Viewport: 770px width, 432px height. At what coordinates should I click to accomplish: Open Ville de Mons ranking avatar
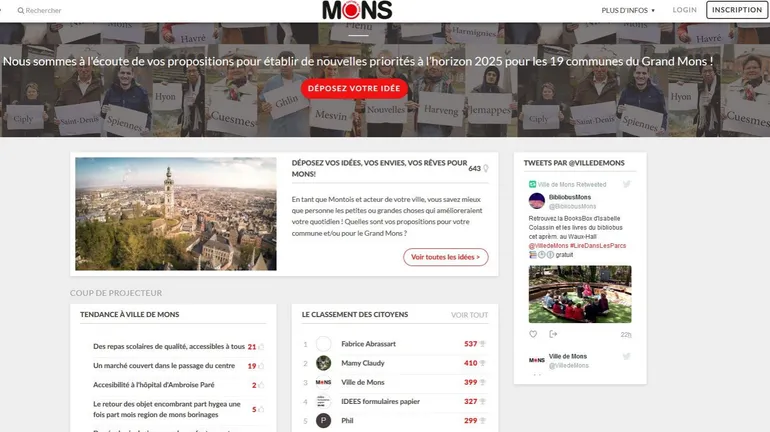(323, 382)
